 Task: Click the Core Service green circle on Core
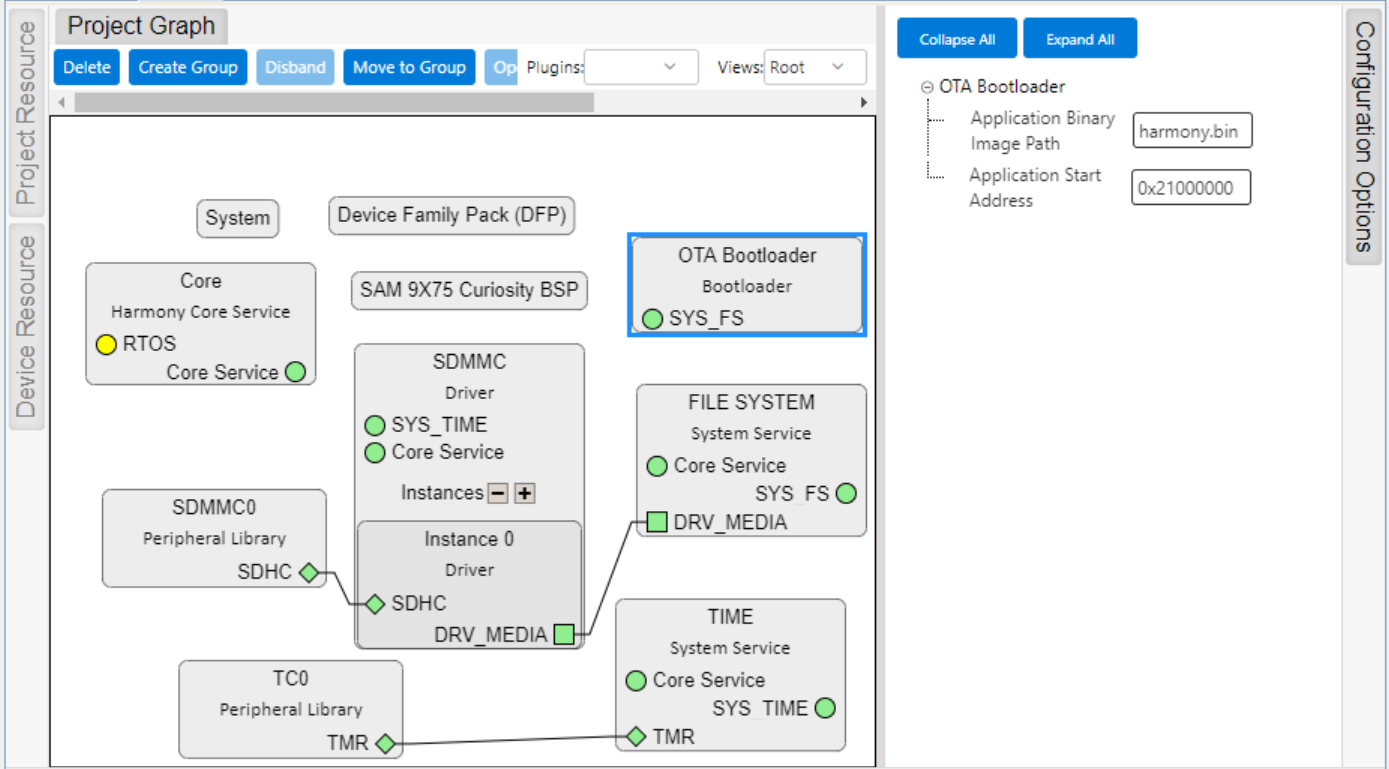point(295,372)
